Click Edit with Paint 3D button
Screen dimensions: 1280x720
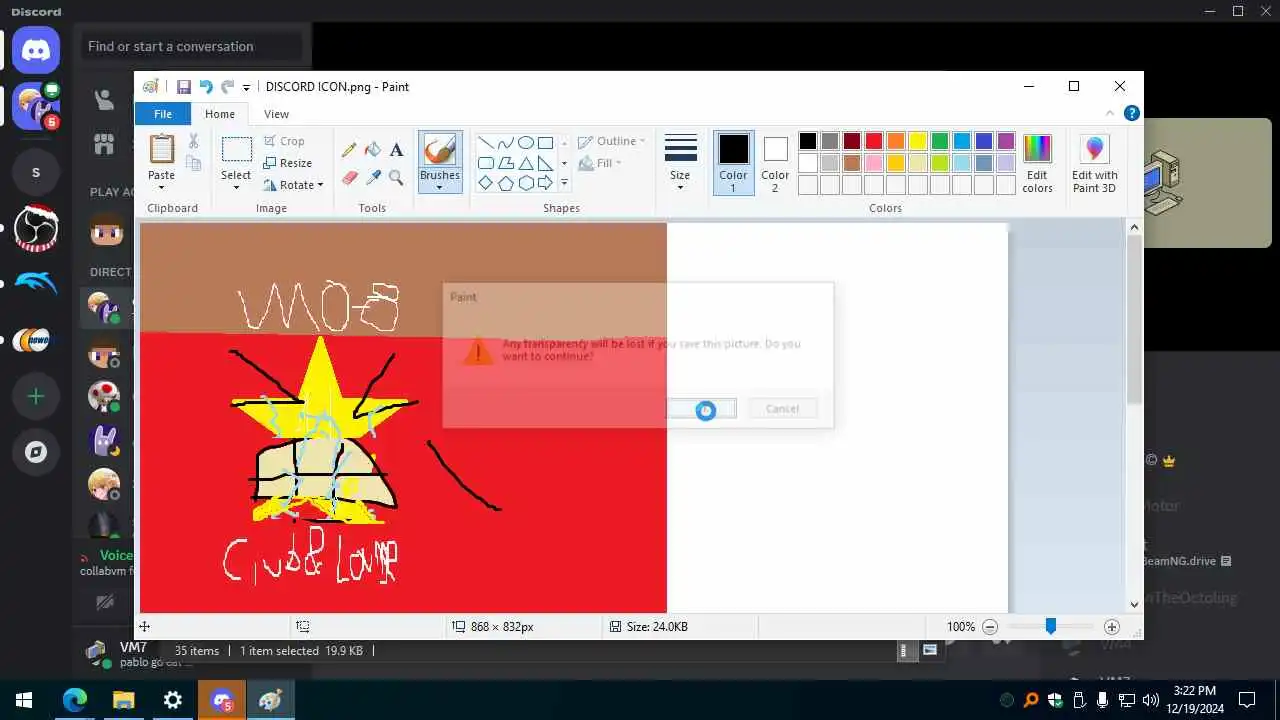click(1094, 163)
